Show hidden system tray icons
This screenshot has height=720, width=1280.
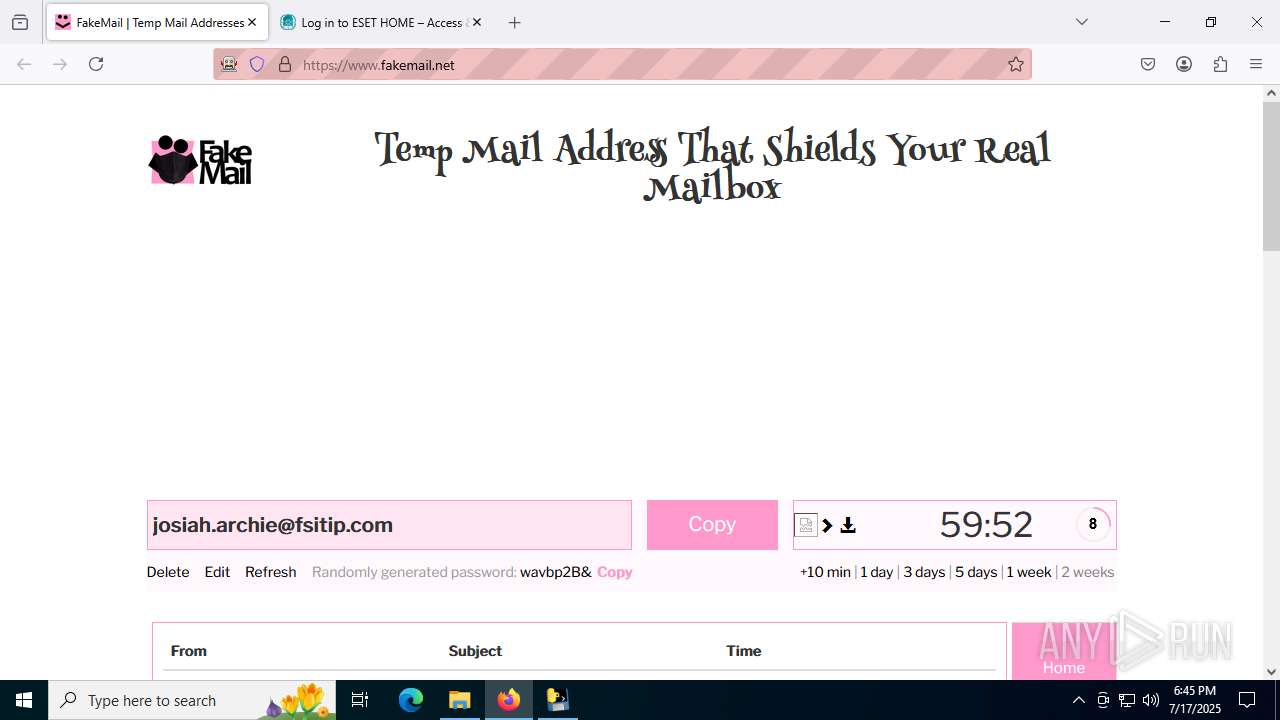[1078, 700]
